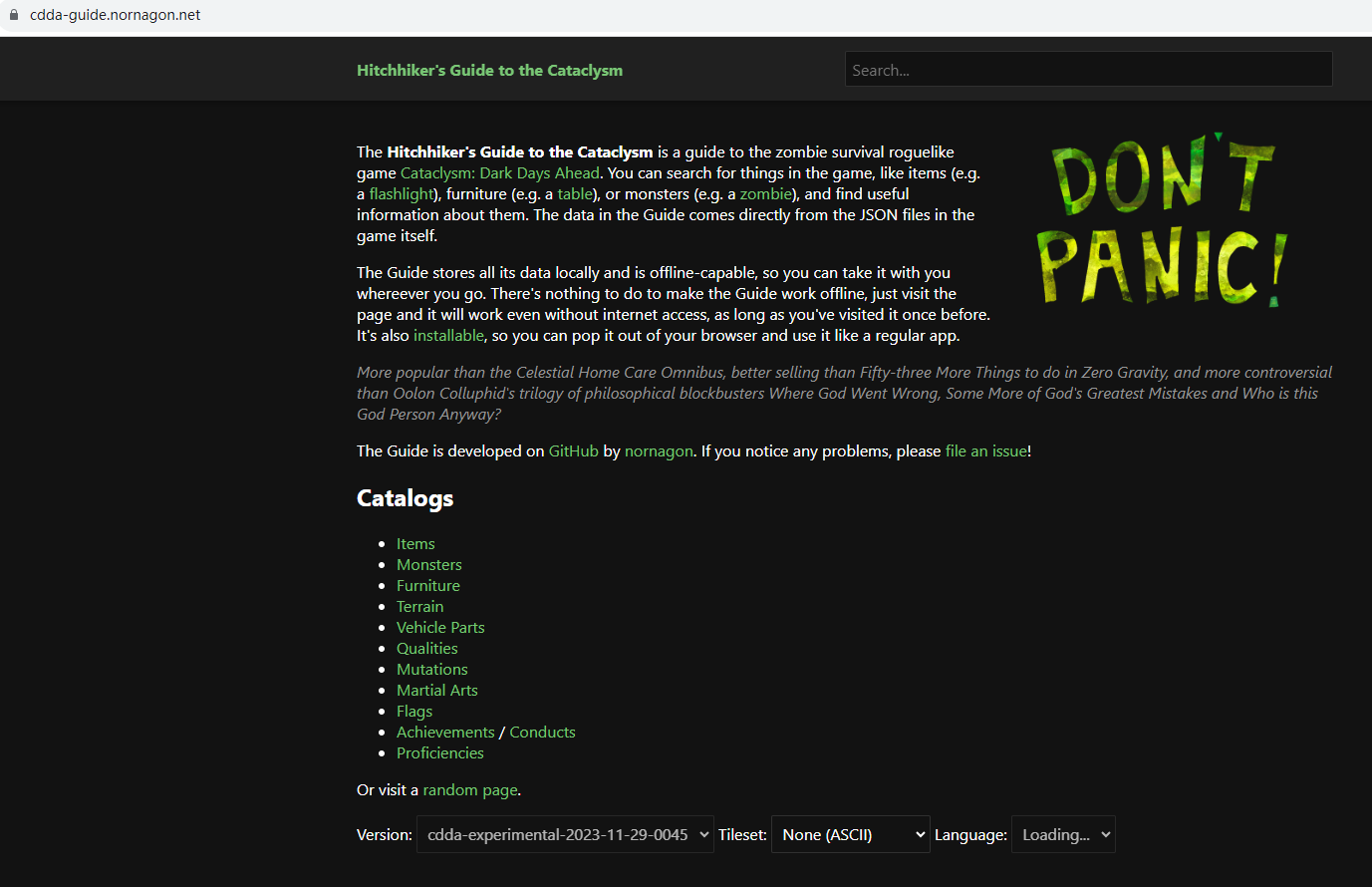Open the Cataclysm: Dark Days Ahead link
The height and width of the screenshot is (887, 1372).
pyautogui.click(x=500, y=173)
